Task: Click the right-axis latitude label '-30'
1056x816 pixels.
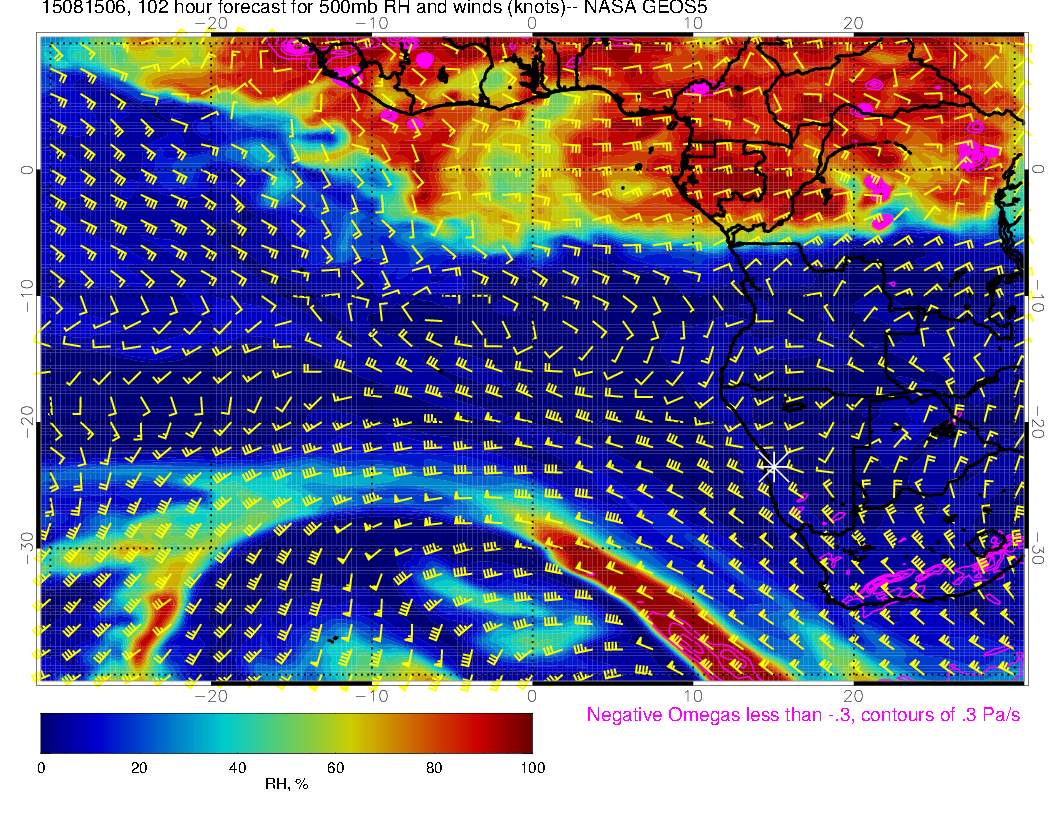Action: coord(1038,548)
